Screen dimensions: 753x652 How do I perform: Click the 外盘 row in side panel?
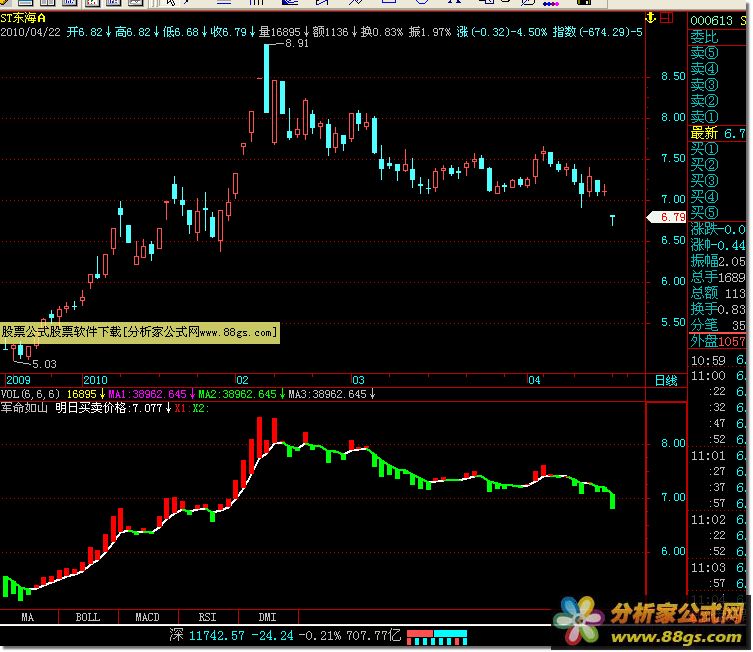point(718,341)
